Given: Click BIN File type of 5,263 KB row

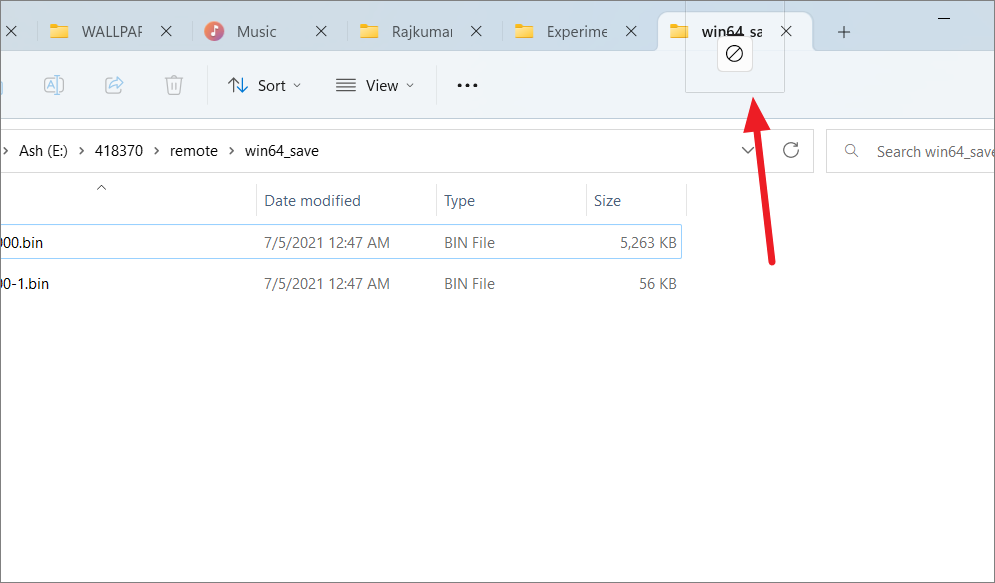Looking at the screenshot, I should (470, 243).
